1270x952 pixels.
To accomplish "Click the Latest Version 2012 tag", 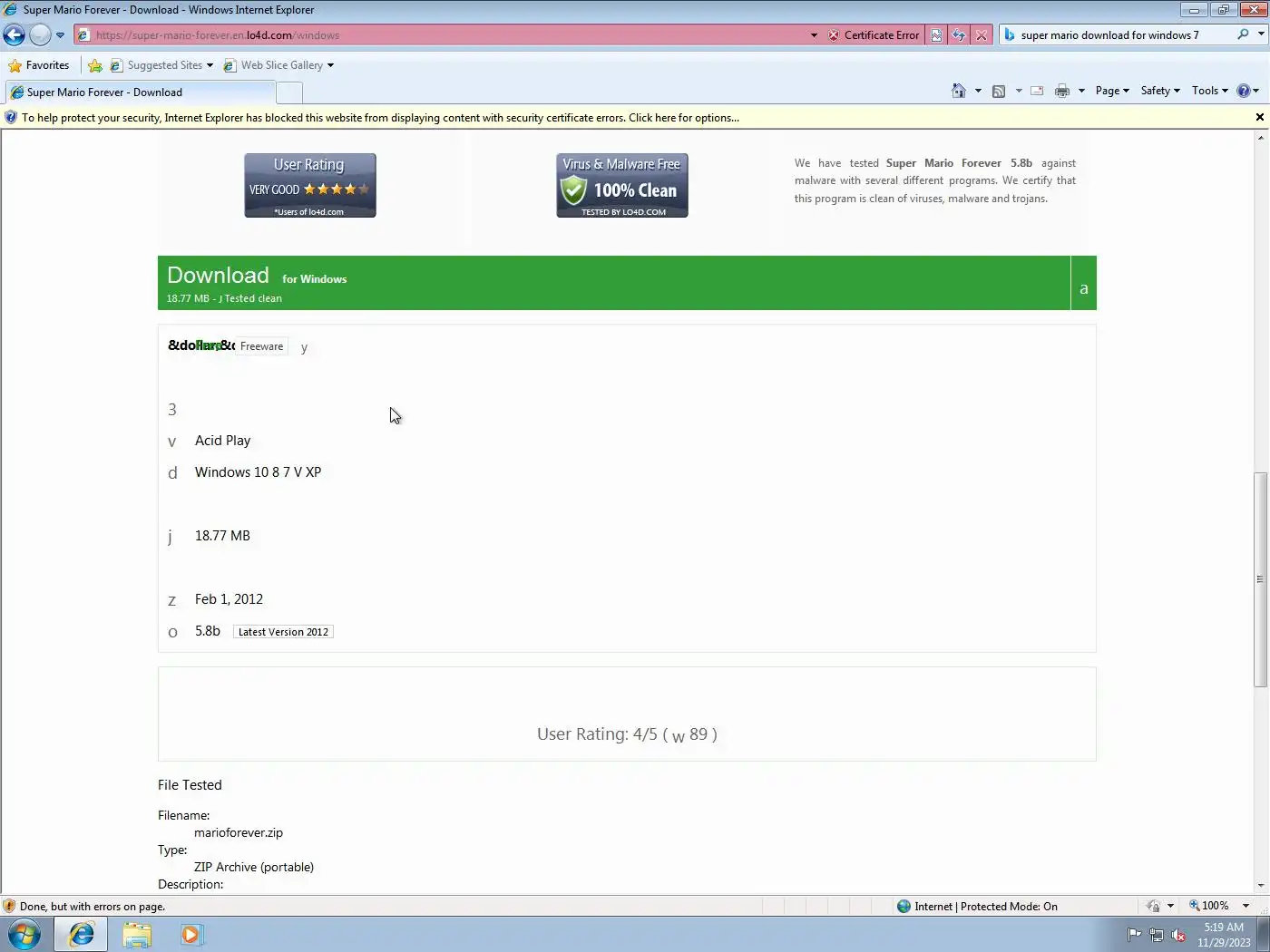I will point(283,632).
